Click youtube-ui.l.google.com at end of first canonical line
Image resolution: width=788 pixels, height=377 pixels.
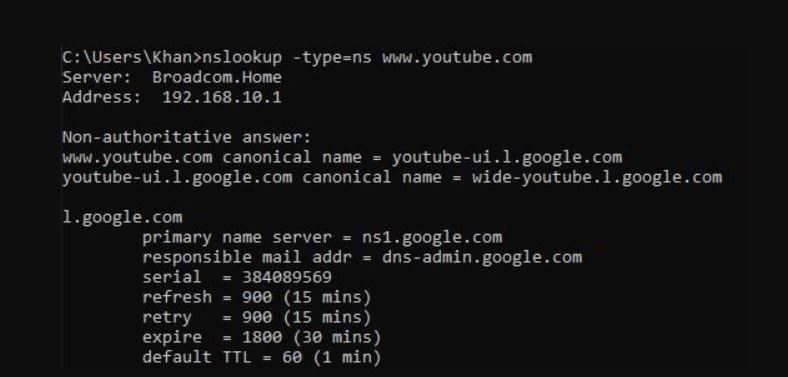[507, 158]
